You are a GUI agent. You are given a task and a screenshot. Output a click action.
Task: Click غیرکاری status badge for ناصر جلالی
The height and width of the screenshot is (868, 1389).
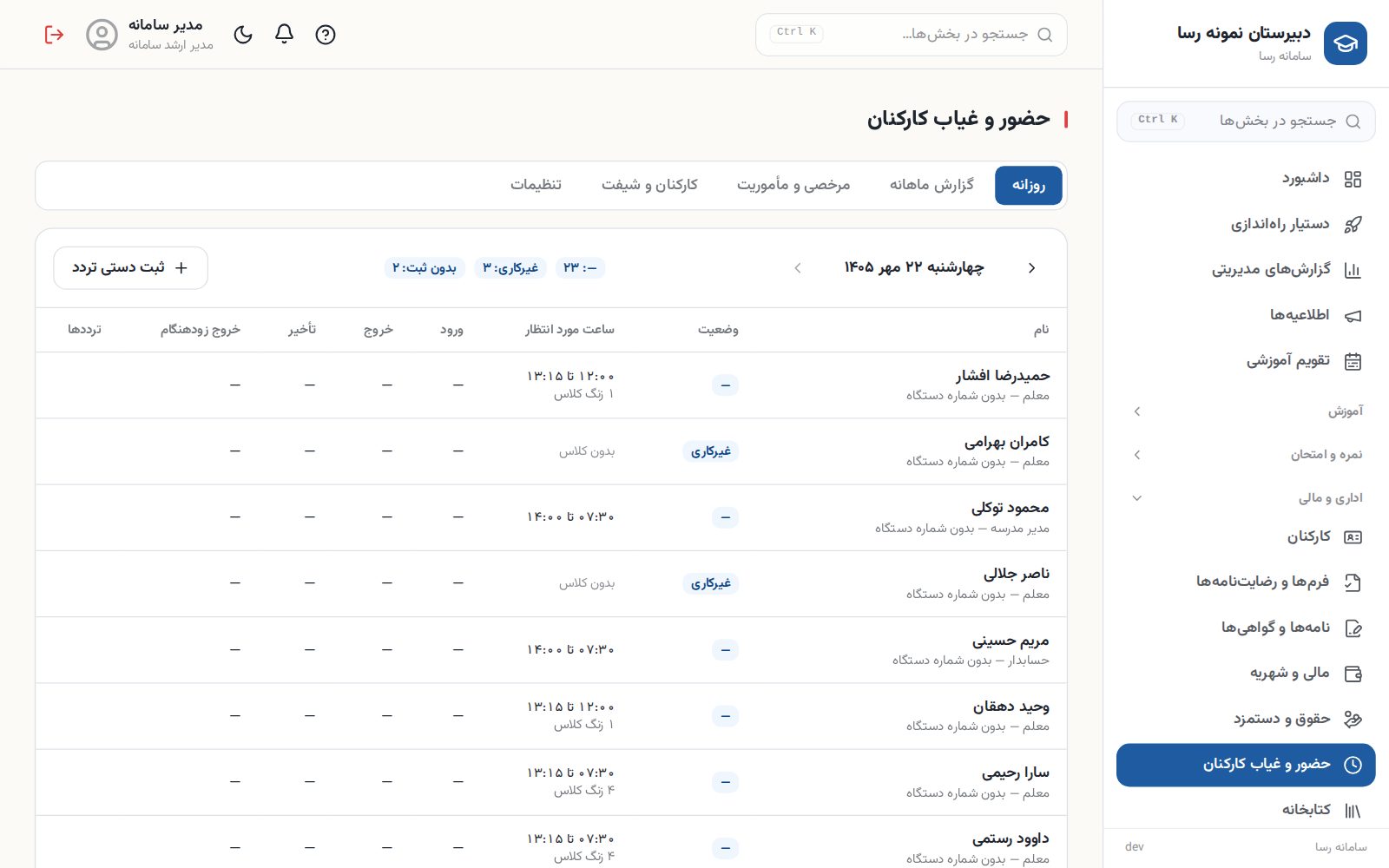click(710, 583)
